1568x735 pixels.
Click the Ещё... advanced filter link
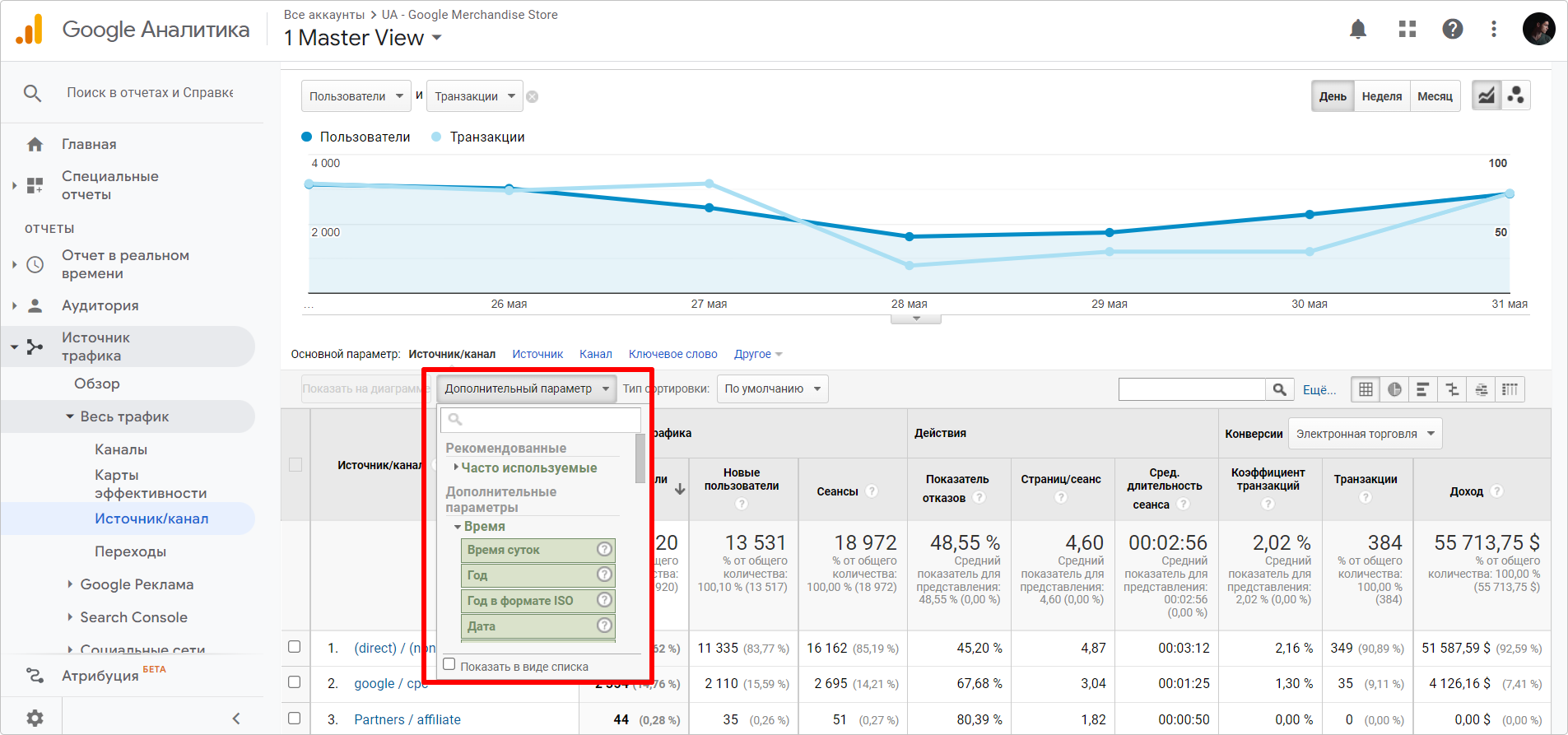click(1319, 390)
